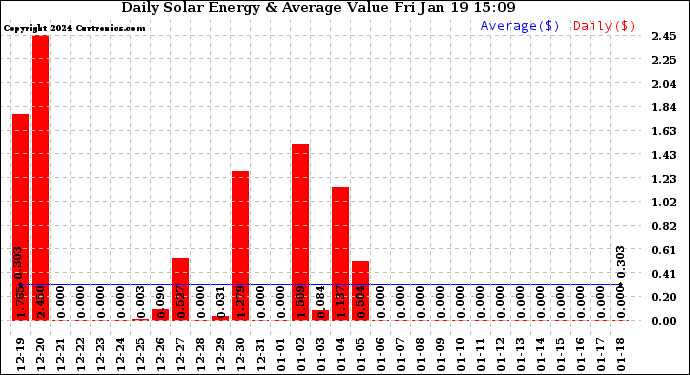690x375 pixels.
Task: Click the 1.02 y-axis tick label
Action: point(664,202)
